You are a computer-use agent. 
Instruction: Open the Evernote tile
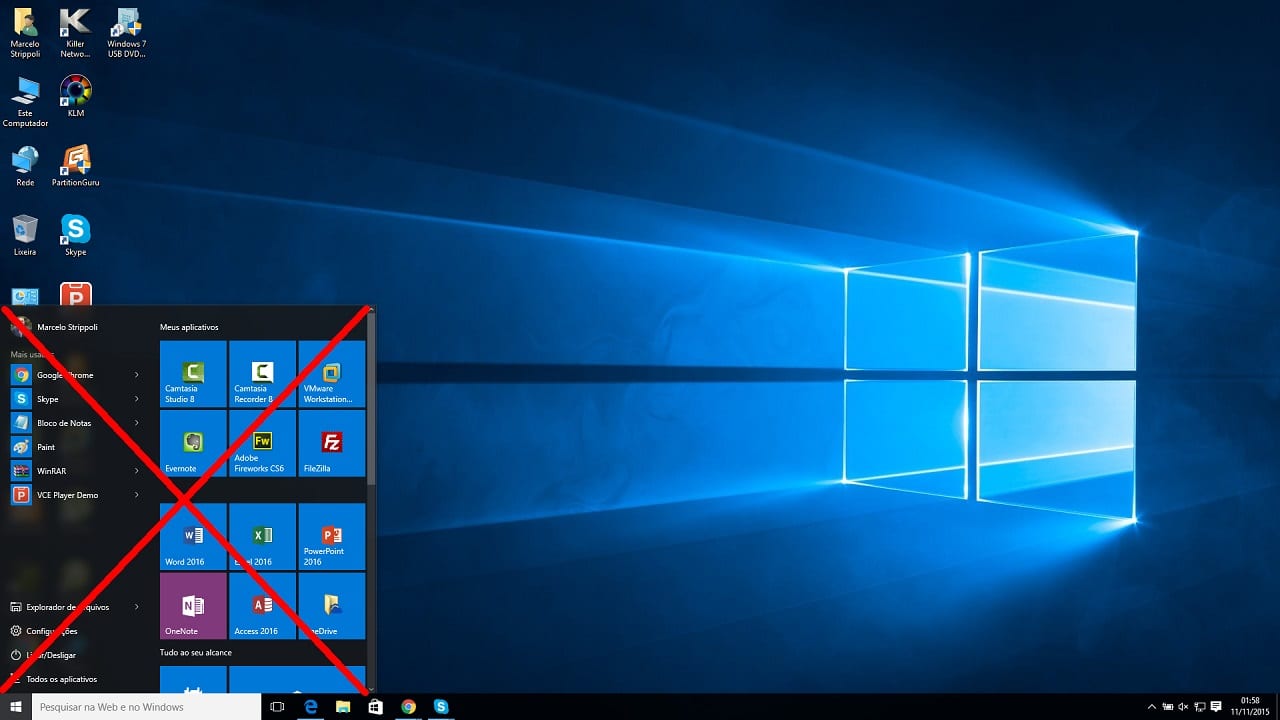point(192,444)
